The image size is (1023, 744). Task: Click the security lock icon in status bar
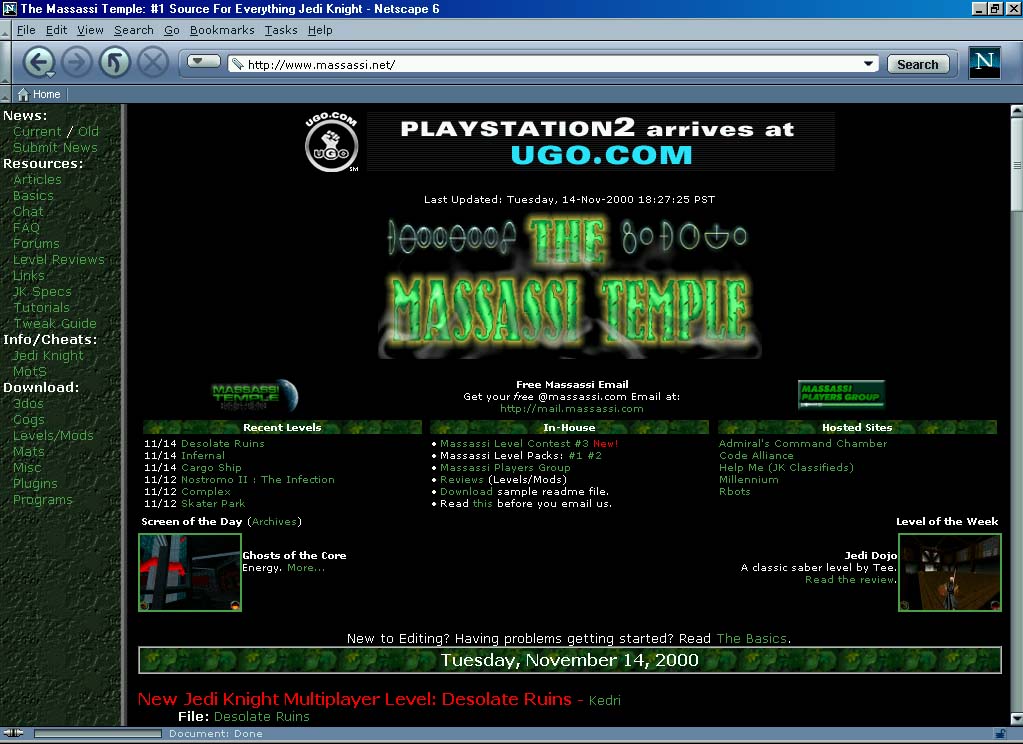point(999,734)
